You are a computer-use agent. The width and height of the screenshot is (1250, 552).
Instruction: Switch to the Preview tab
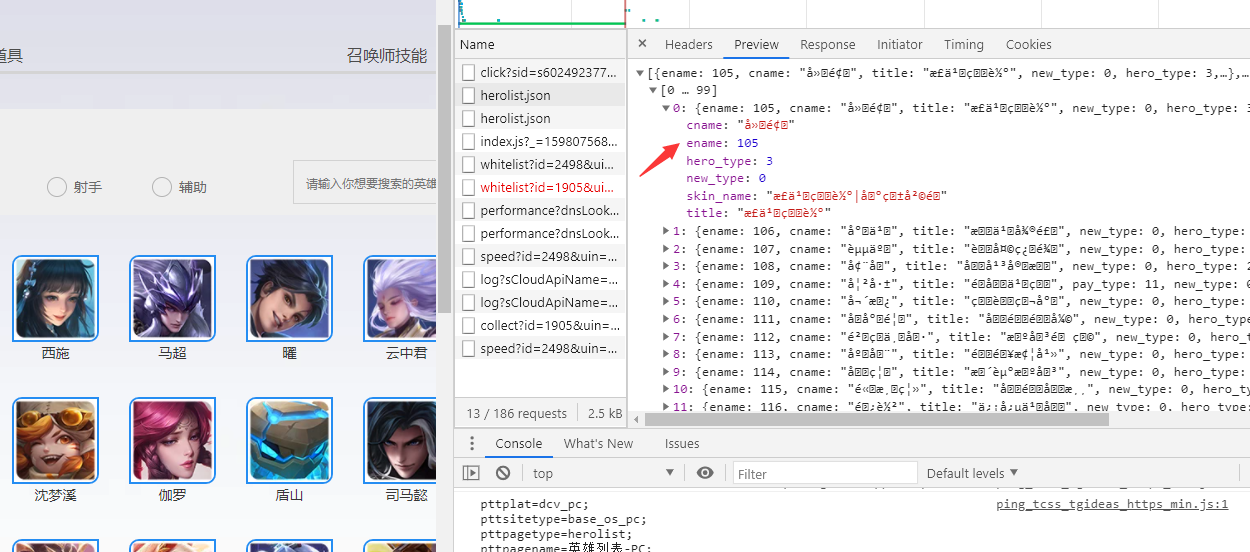756,44
